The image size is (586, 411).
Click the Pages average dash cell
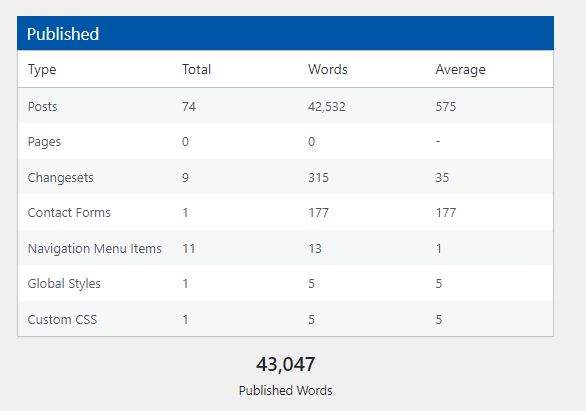pos(438,142)
